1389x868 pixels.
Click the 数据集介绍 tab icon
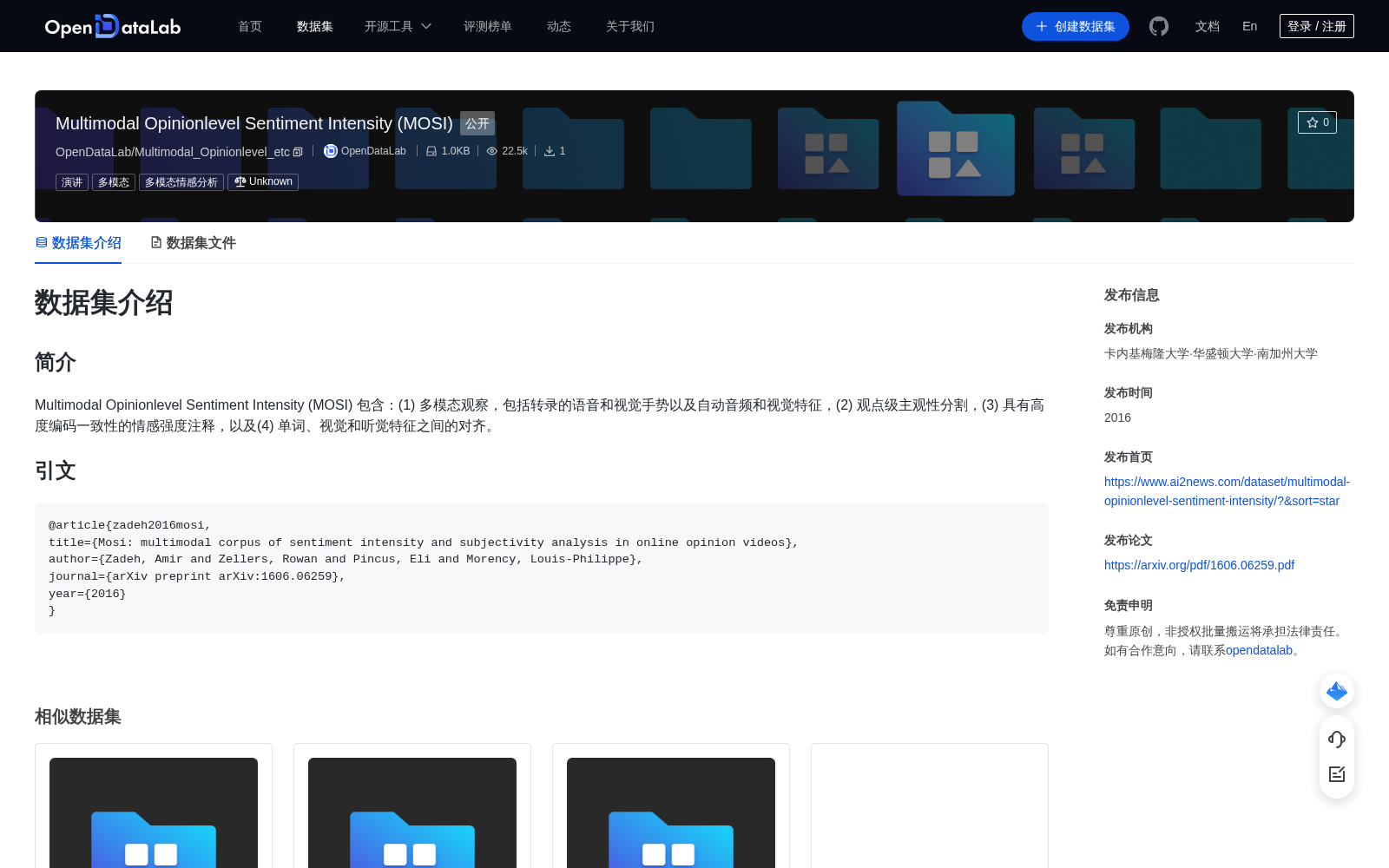(x=42, y=242)
